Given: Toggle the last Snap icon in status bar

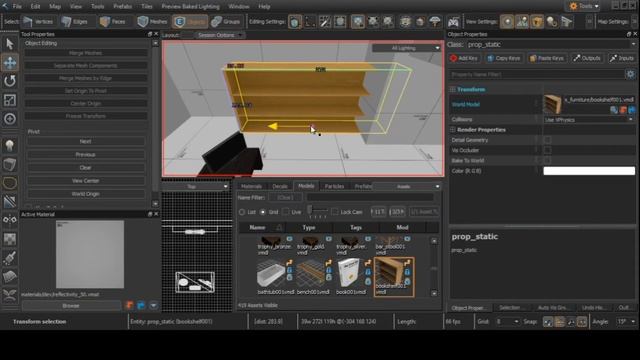Looking at the screenshot, I should coord(582,322).
